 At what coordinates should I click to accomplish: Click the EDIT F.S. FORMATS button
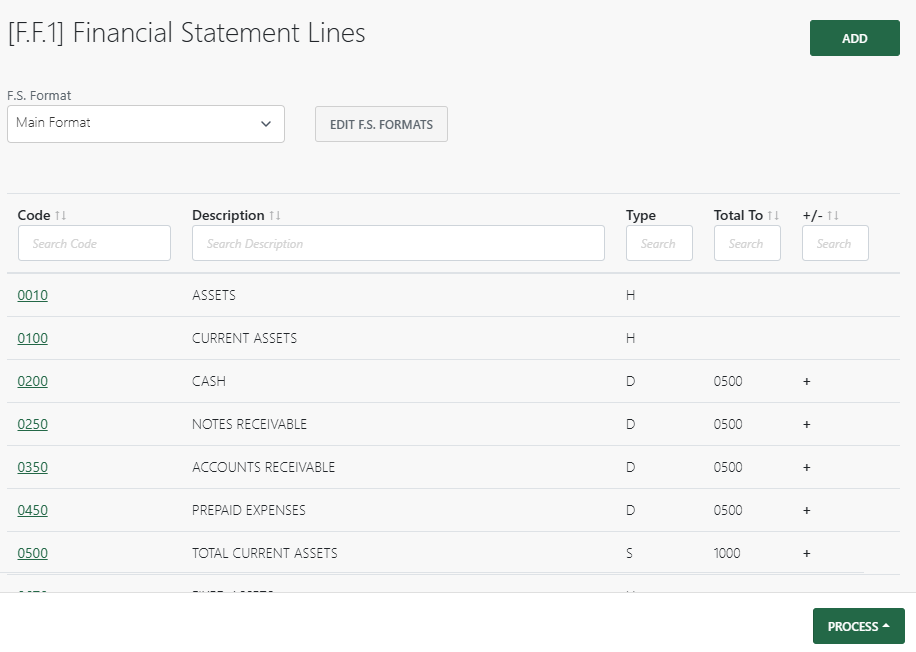[x=381, y=124]
